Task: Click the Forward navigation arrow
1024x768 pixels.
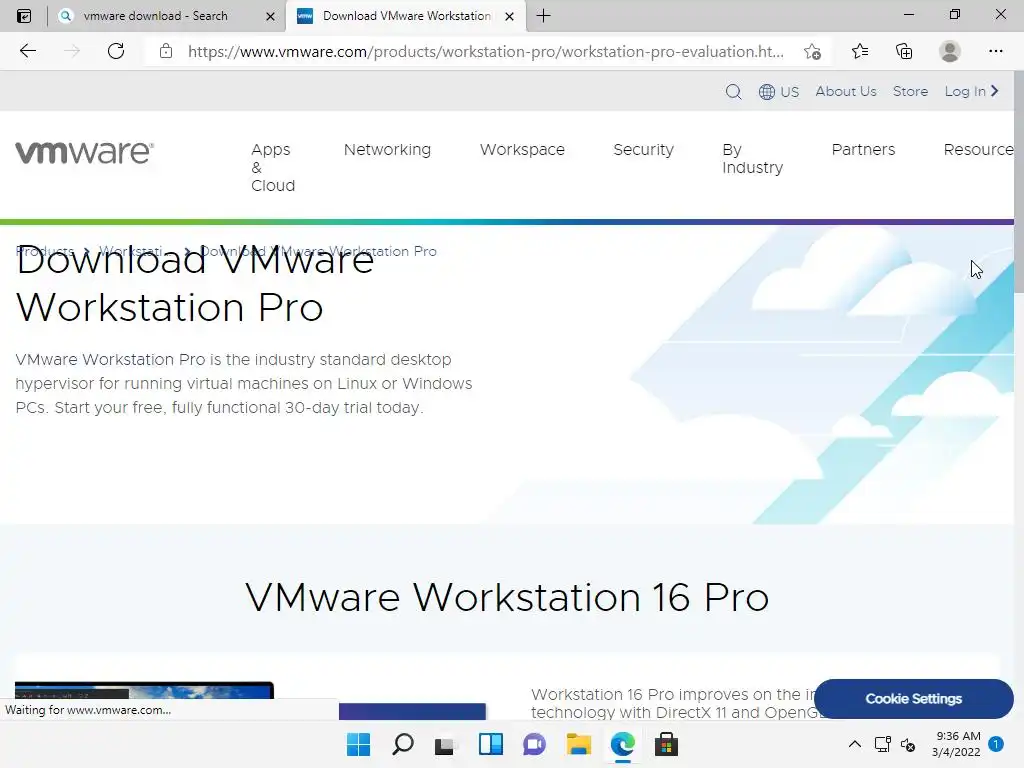Action: coord(72,51)
